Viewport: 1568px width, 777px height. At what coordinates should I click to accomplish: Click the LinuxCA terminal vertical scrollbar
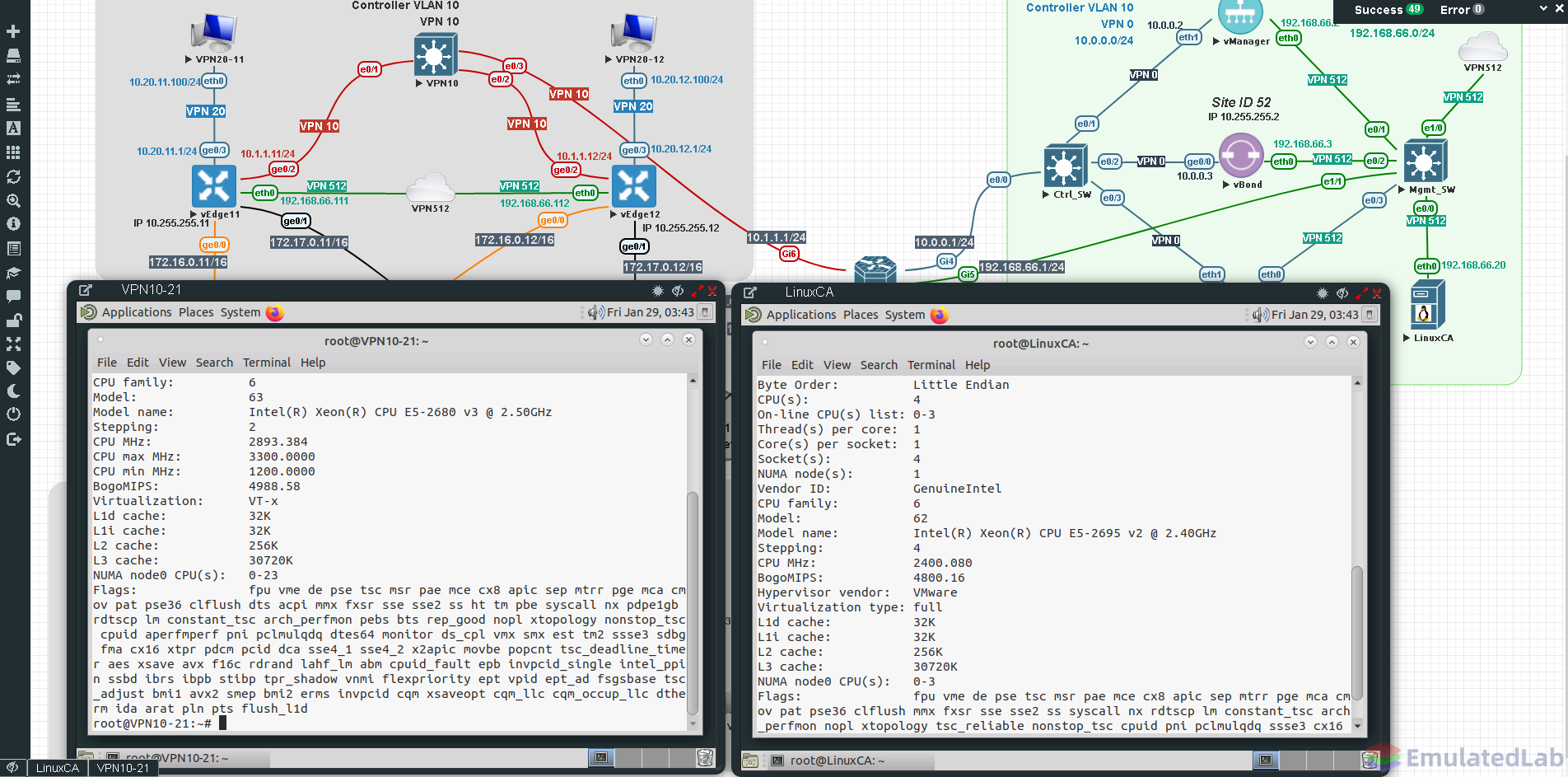[x=1357, y=632]
